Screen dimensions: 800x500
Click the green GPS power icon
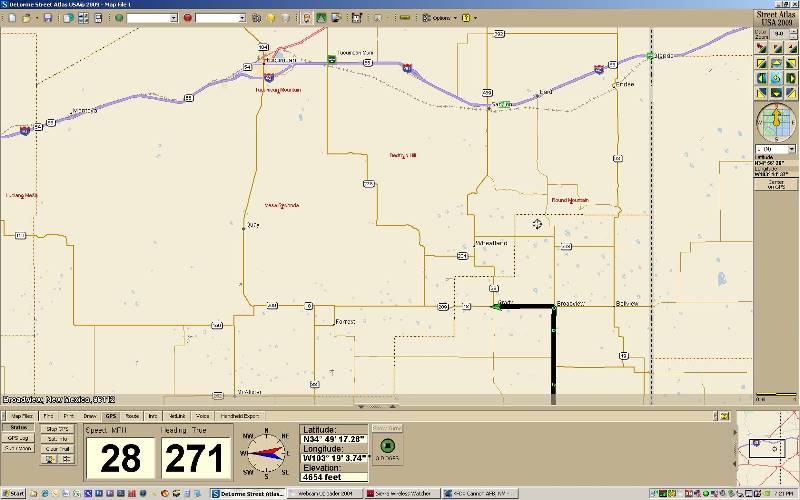[x=387, y=445]
